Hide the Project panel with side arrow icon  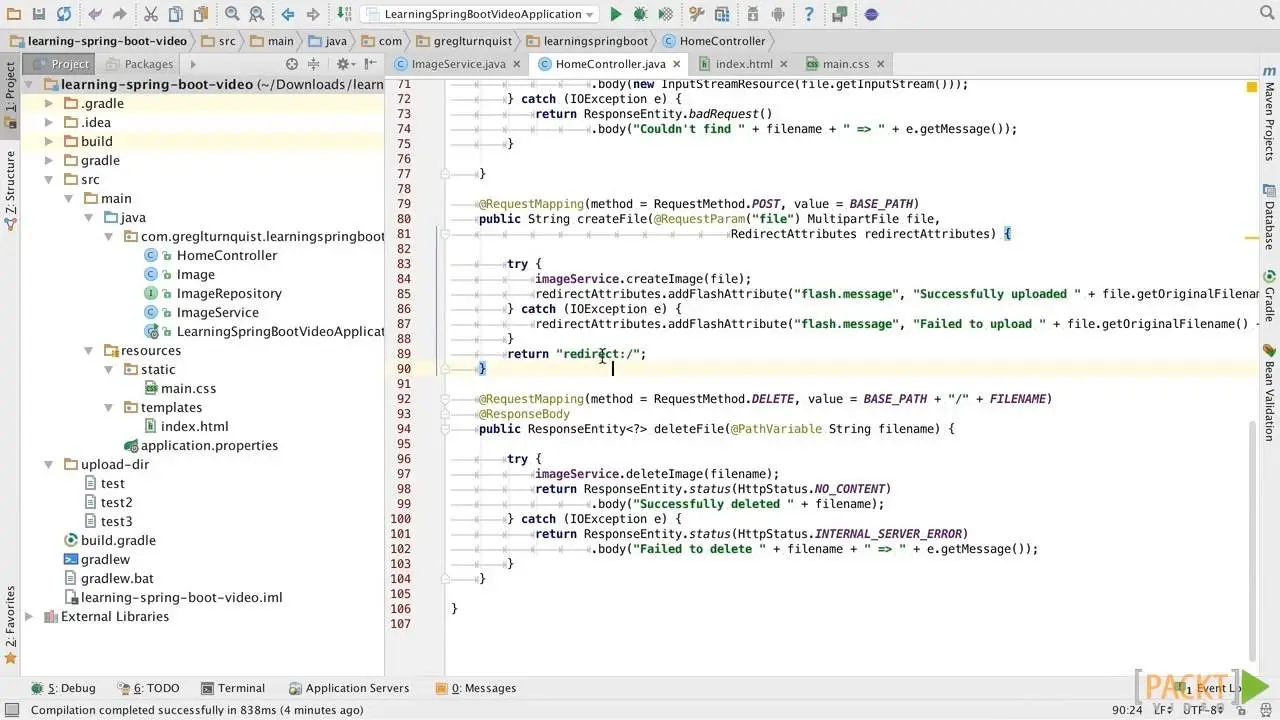[372, 64]
